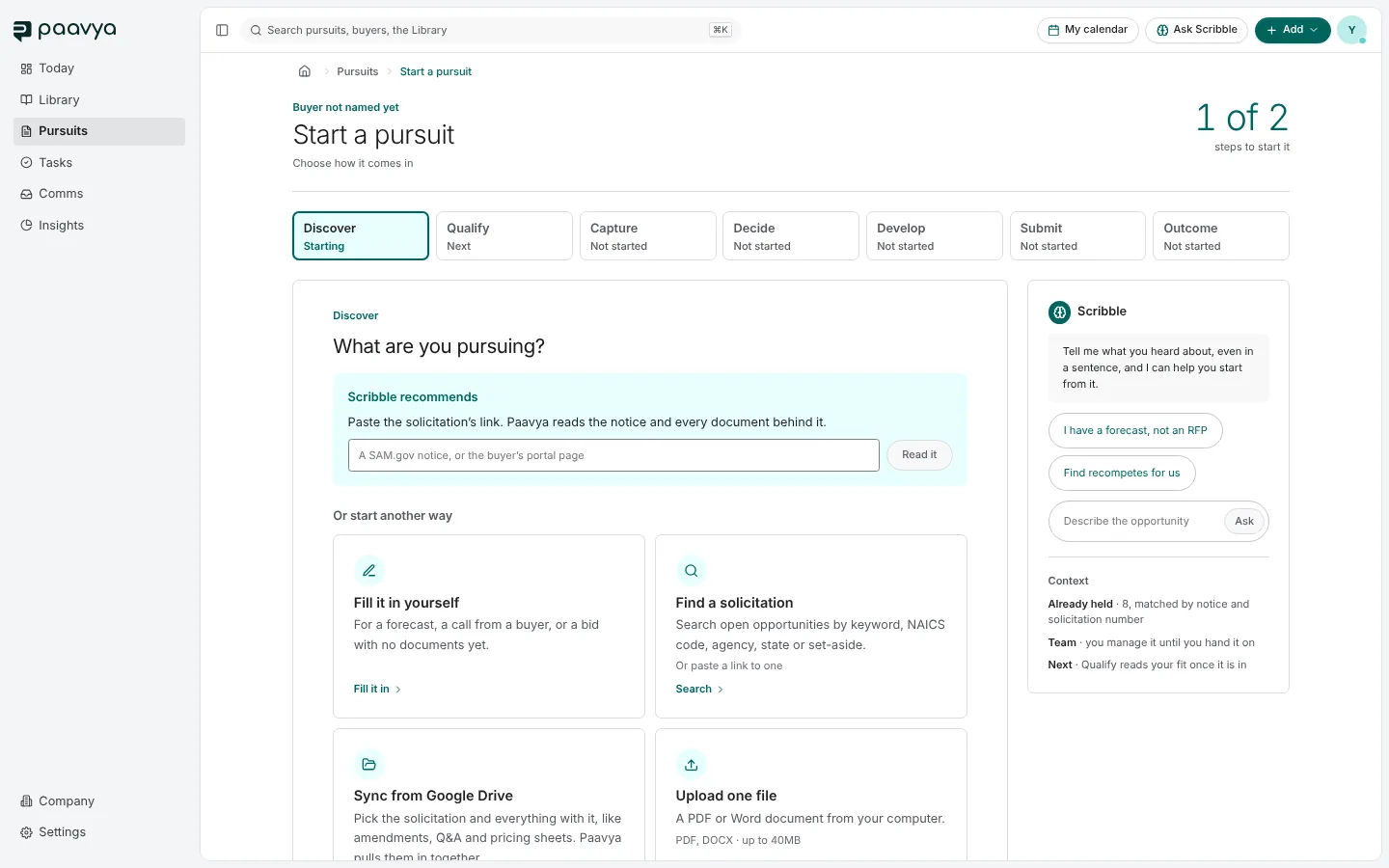This screenshot has height=868, width=1389.
Task: Select the Discover step tab
Action: point(361,236)
